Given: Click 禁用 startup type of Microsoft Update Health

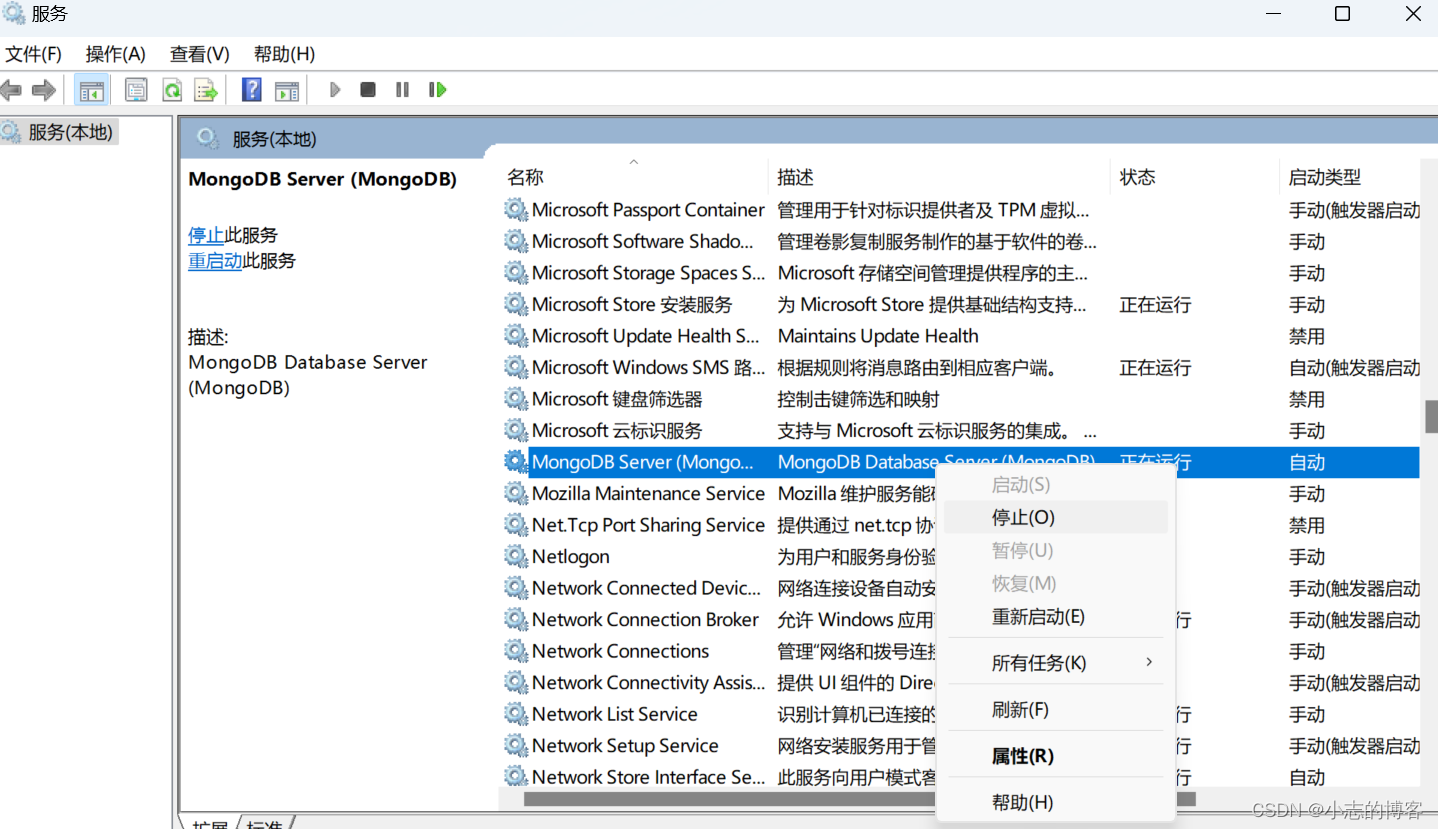Looking at the screenshot, I should 1307,336.
